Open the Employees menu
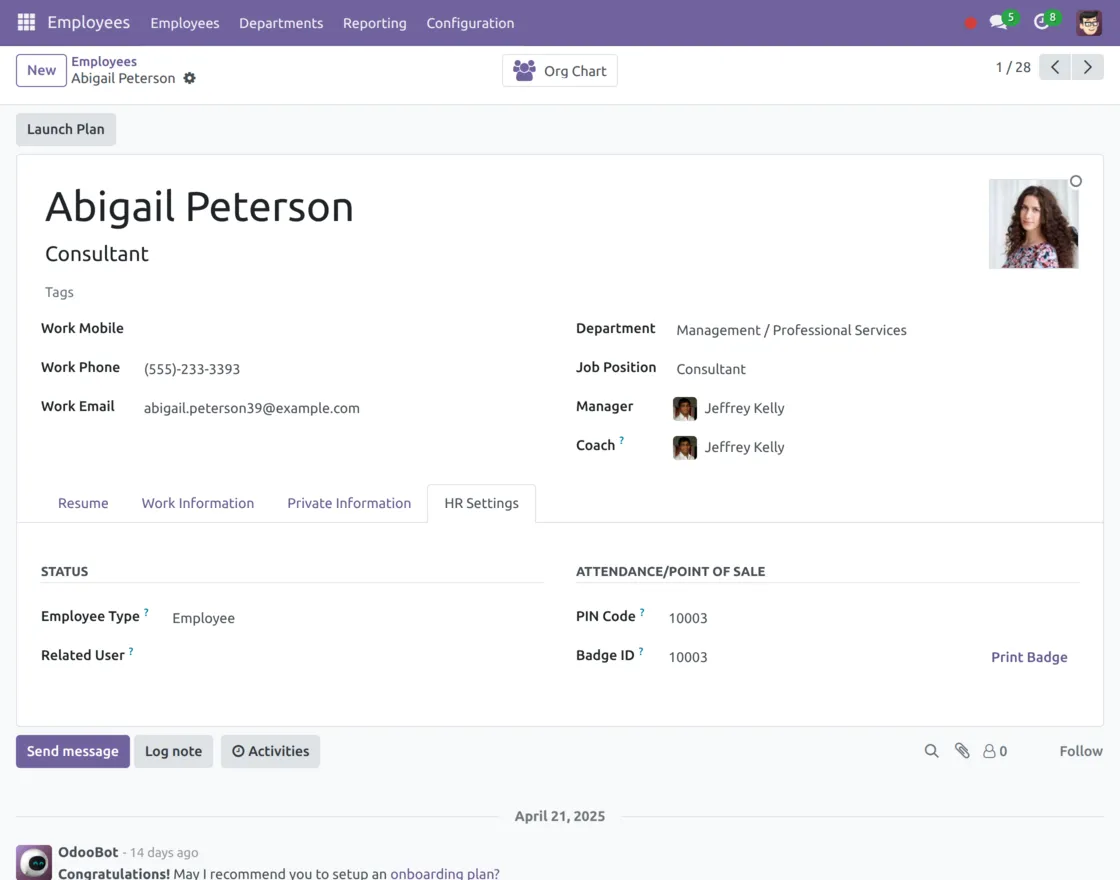The height and width of the screenshot is (880, 1120). pos(185,23)
